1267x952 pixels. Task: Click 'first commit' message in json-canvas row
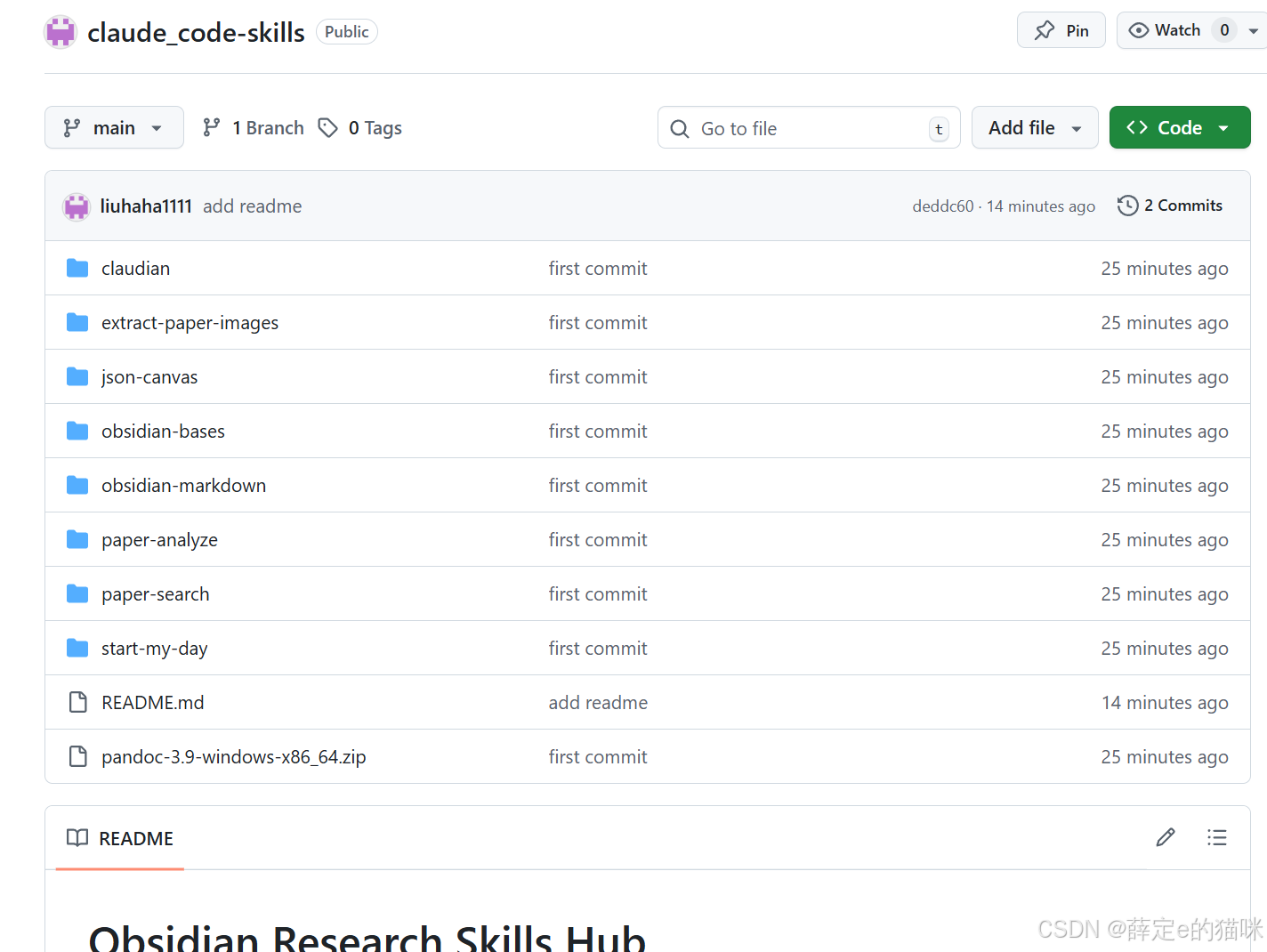pos(598,377)
